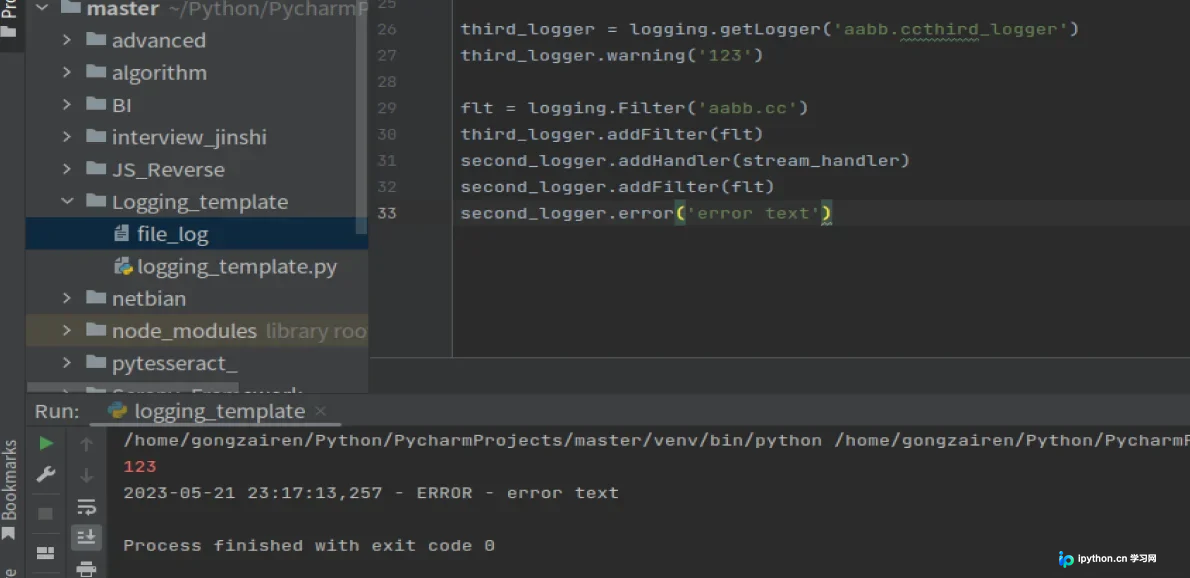Screen dimensions: 1190x578
Task: Click second_logger.addHandler(stream_handler) line
Action: point(685,161)
